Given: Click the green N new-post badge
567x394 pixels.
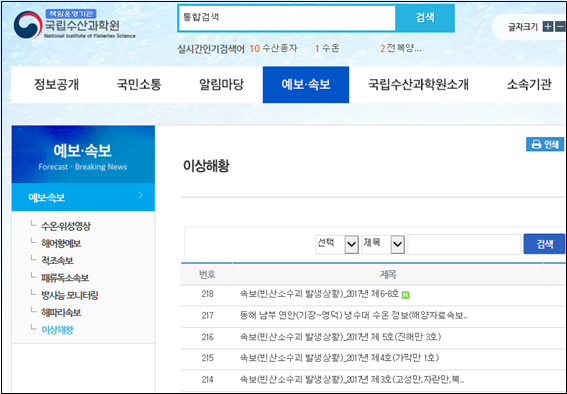Looking at the screenshot, I should (405, 295).
